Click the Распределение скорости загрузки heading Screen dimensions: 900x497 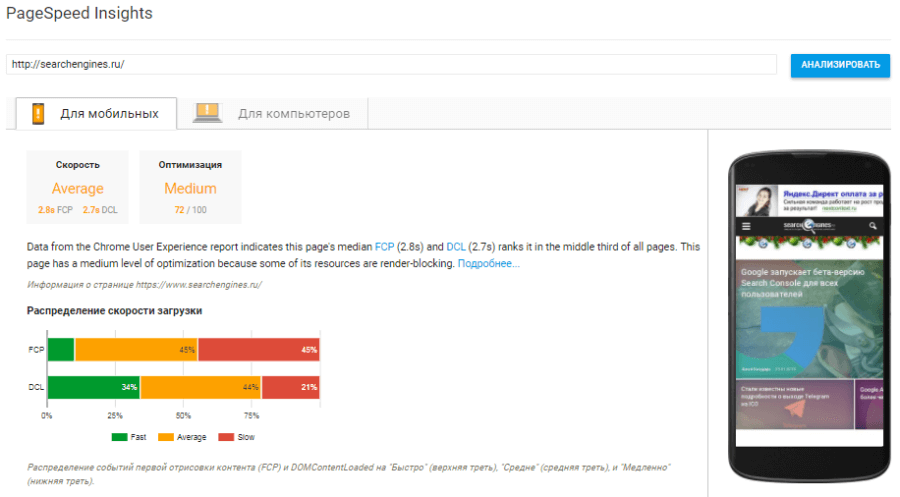(x=114, y=310)
